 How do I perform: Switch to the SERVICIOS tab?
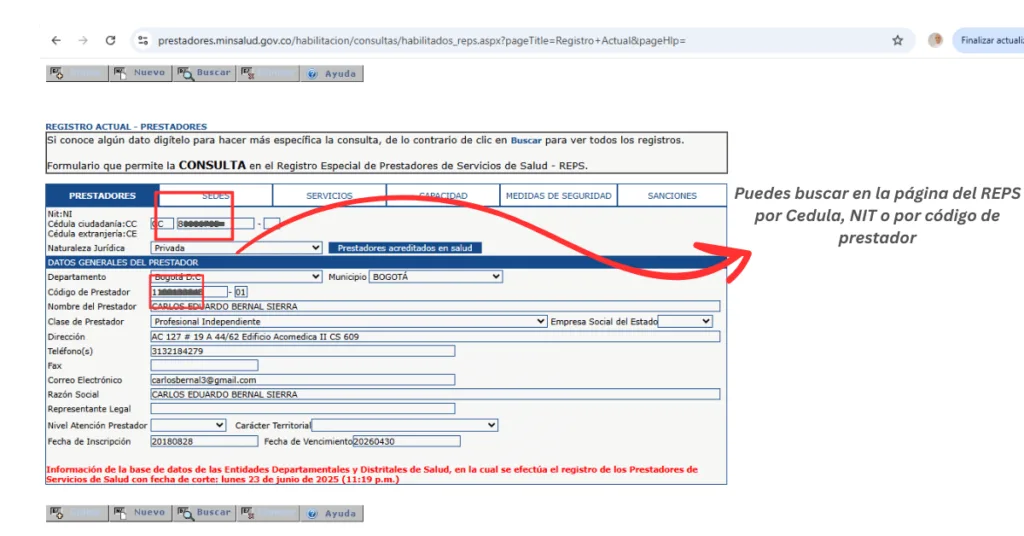coord(329,196)
